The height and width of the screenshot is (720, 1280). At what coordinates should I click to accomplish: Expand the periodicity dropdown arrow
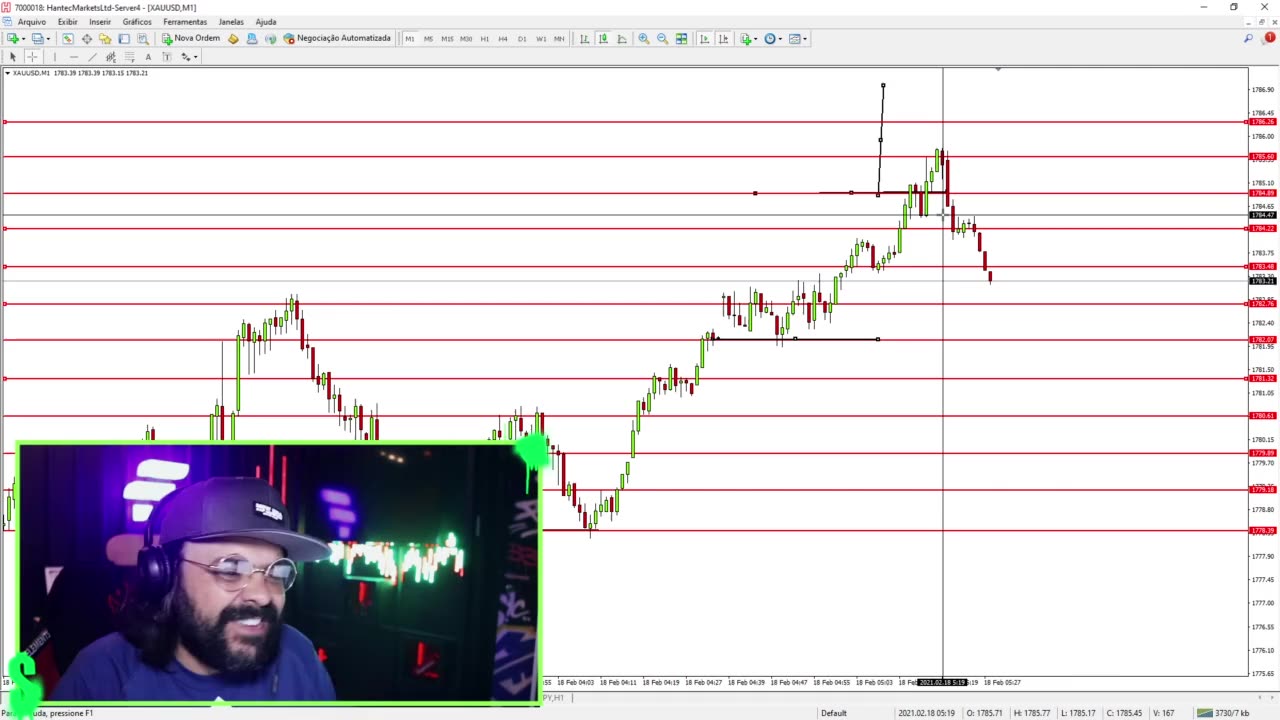780,39
